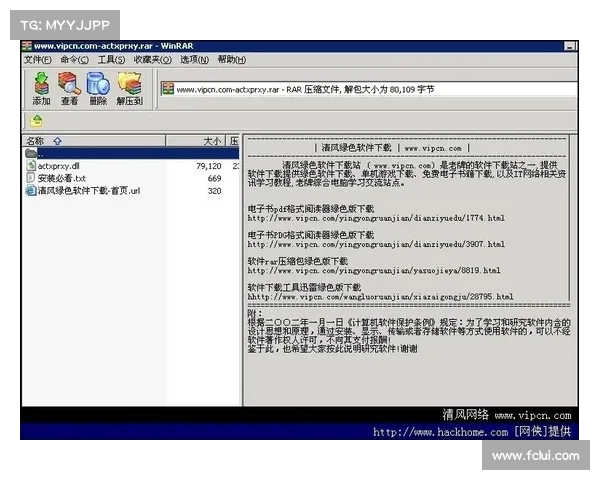Viewport: 600px width, 480px height.
Task: Click the 查看 (View) toolbar icon
Action: point(69,89)
